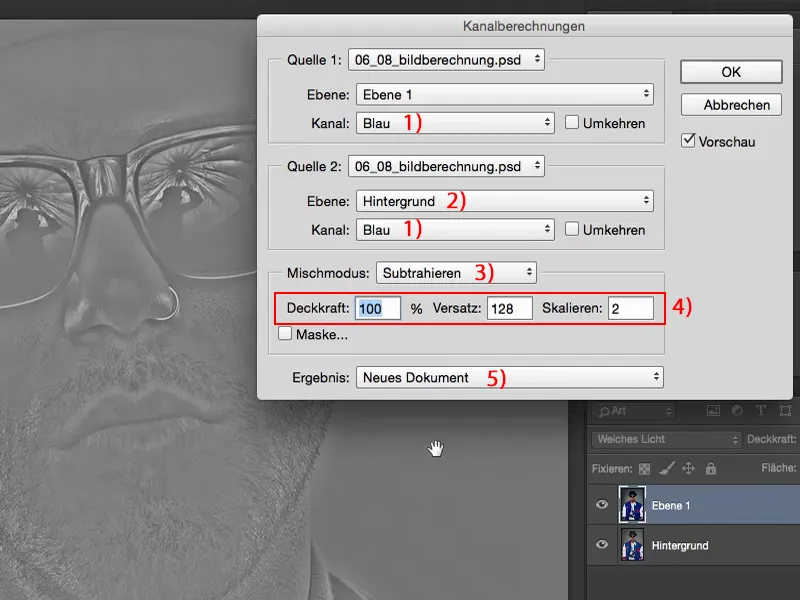The height and width of the screenshot is (600, 800).
Task: Click the lock all padlock icon
Action: tap(711, 468)
